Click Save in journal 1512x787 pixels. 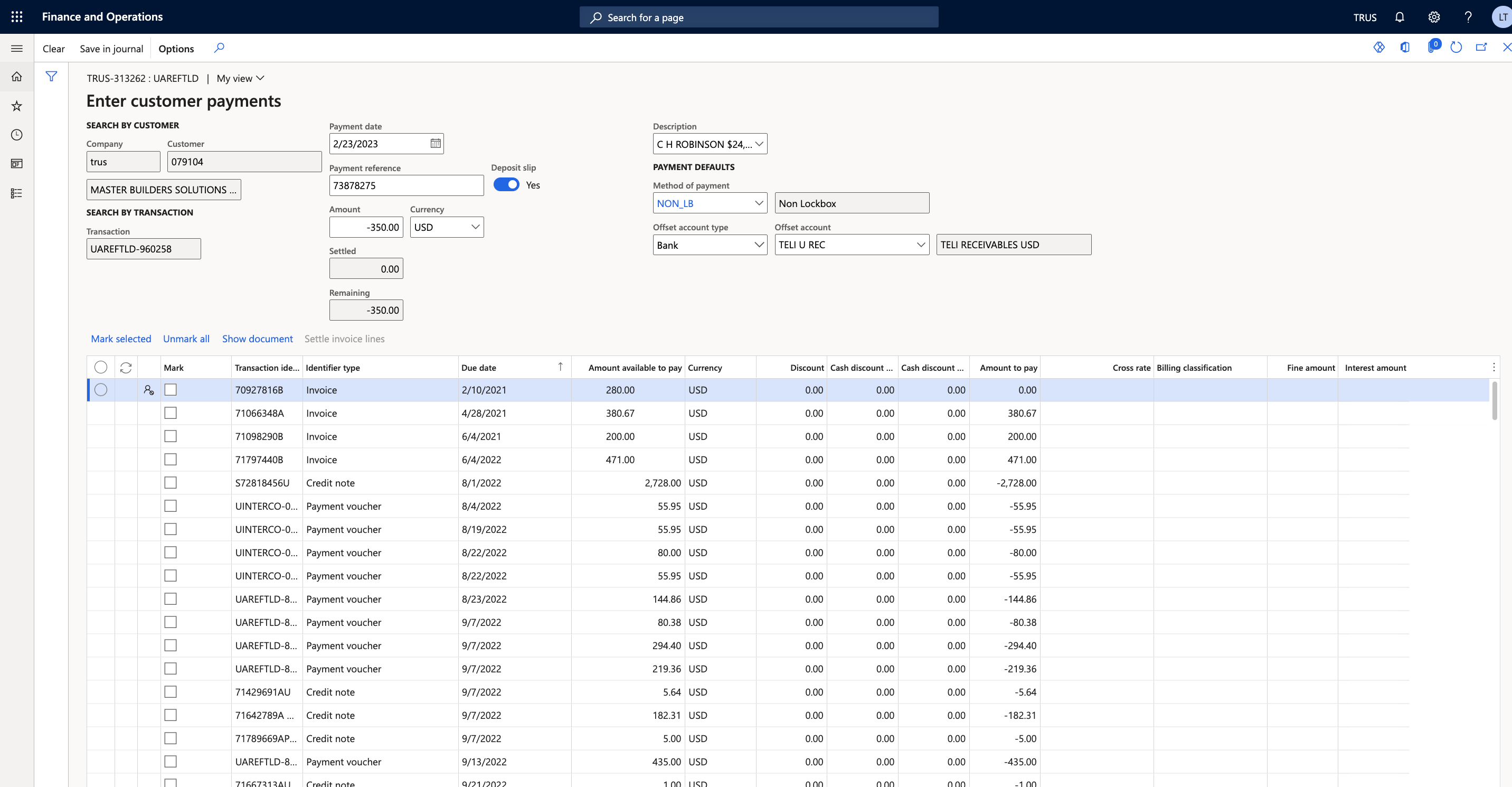[x=111, y=49]
